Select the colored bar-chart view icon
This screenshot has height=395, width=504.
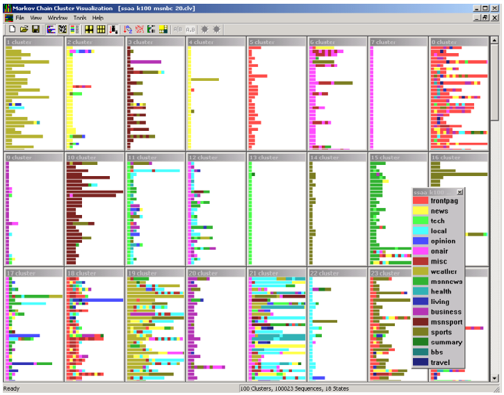[51, 29]
